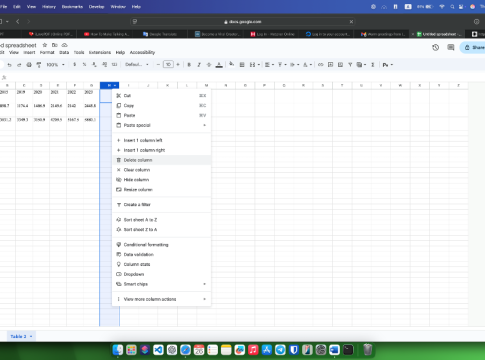Screen dimensions: 485x360
Task: Check the cloud save status icon
Action: [65, 45]
